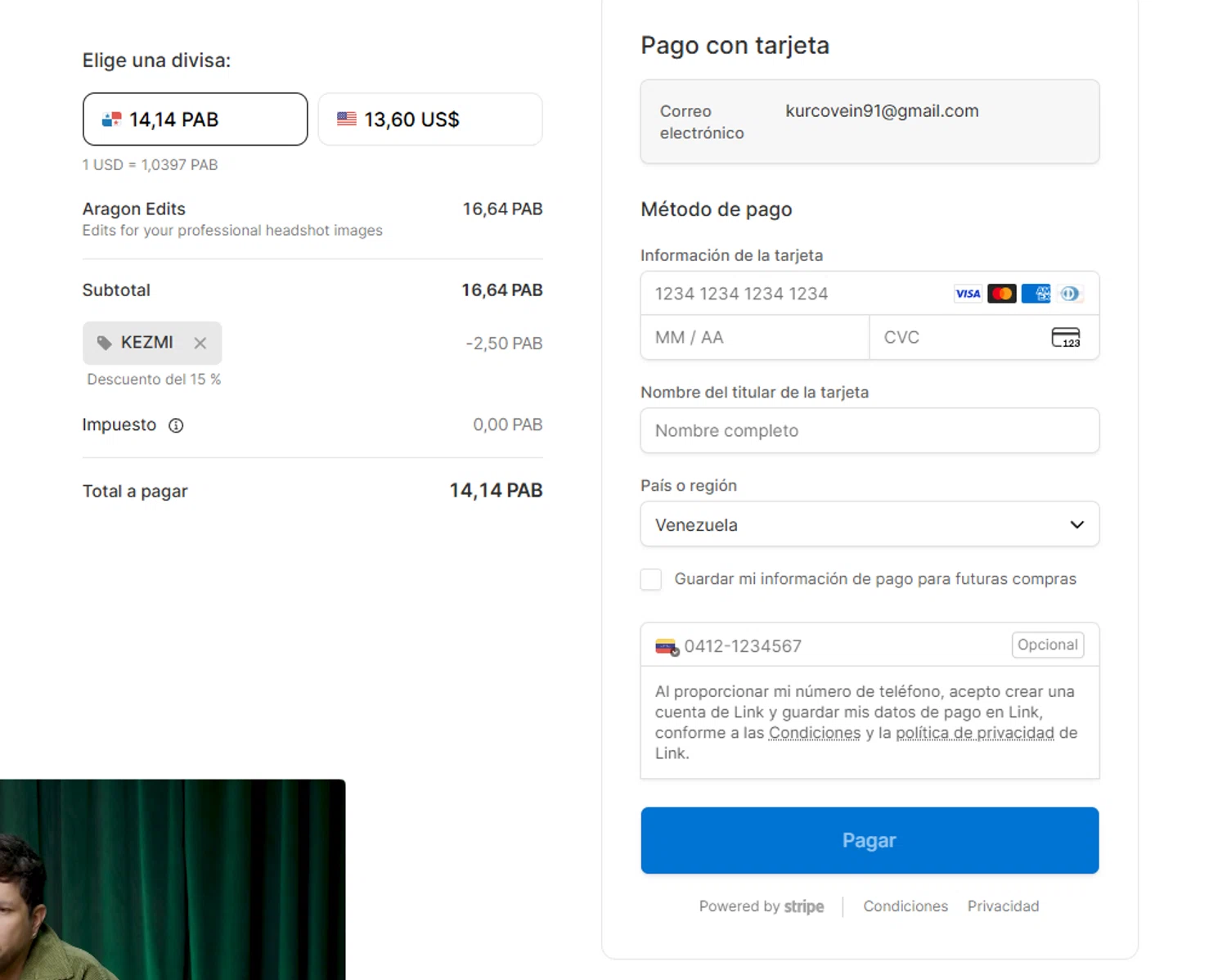Click the Diners Club logo
The width and height of the screenshot is (1227, 980).
(x=1070, y=294)
